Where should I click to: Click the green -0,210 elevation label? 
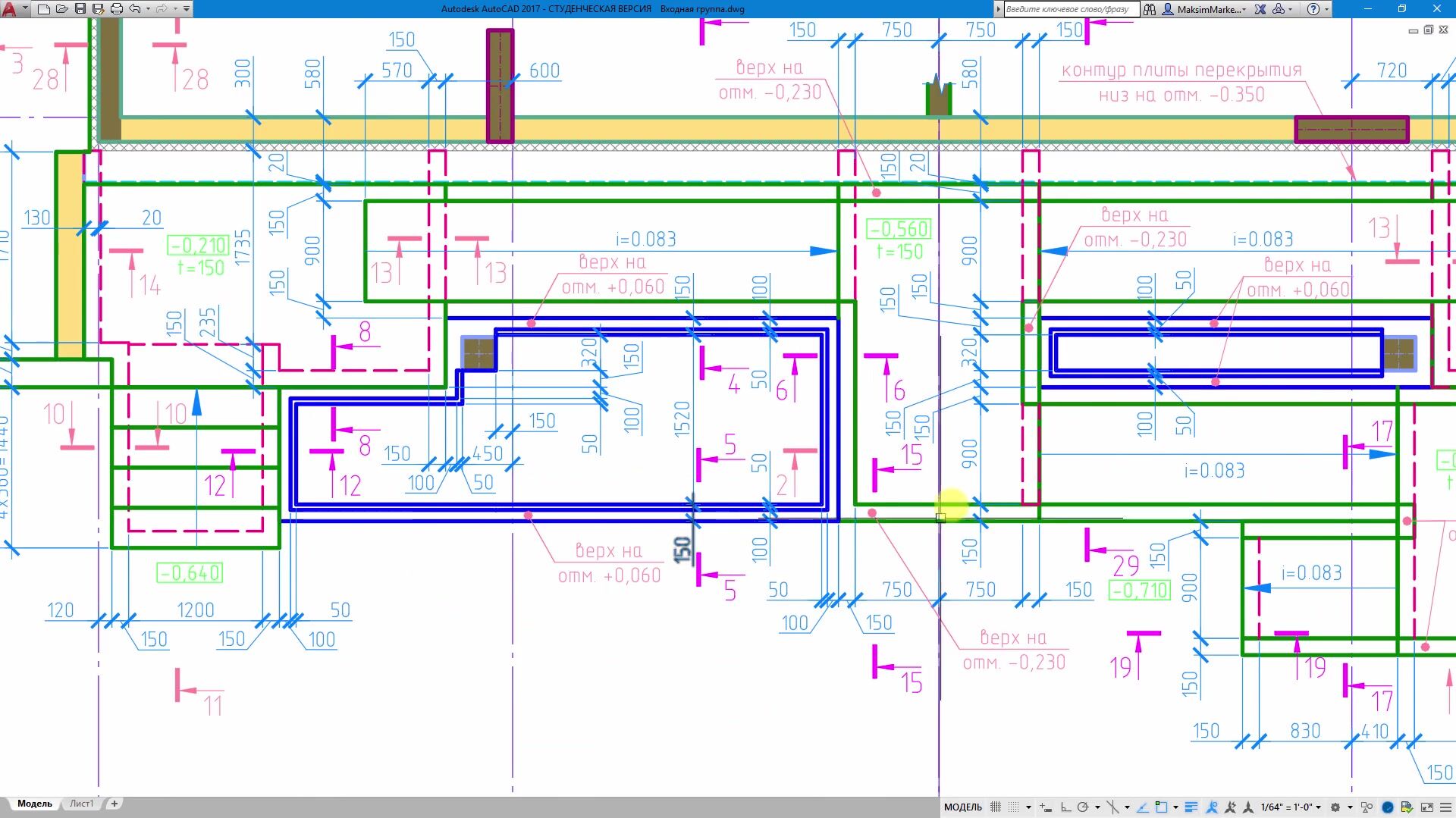click(198, 246)
